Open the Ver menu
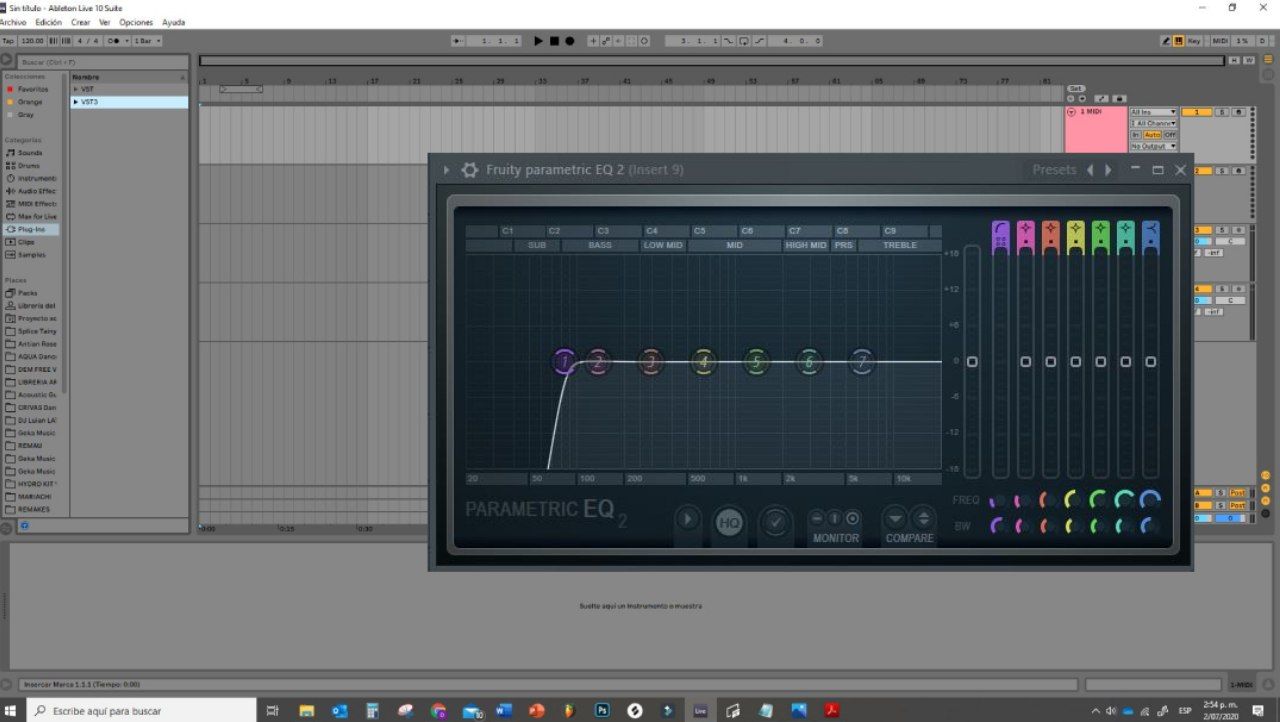 [105, 22]
